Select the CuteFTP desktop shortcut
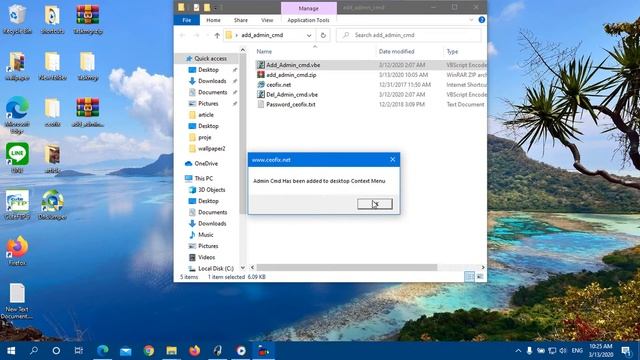640x360 pixels. point(17,204)
